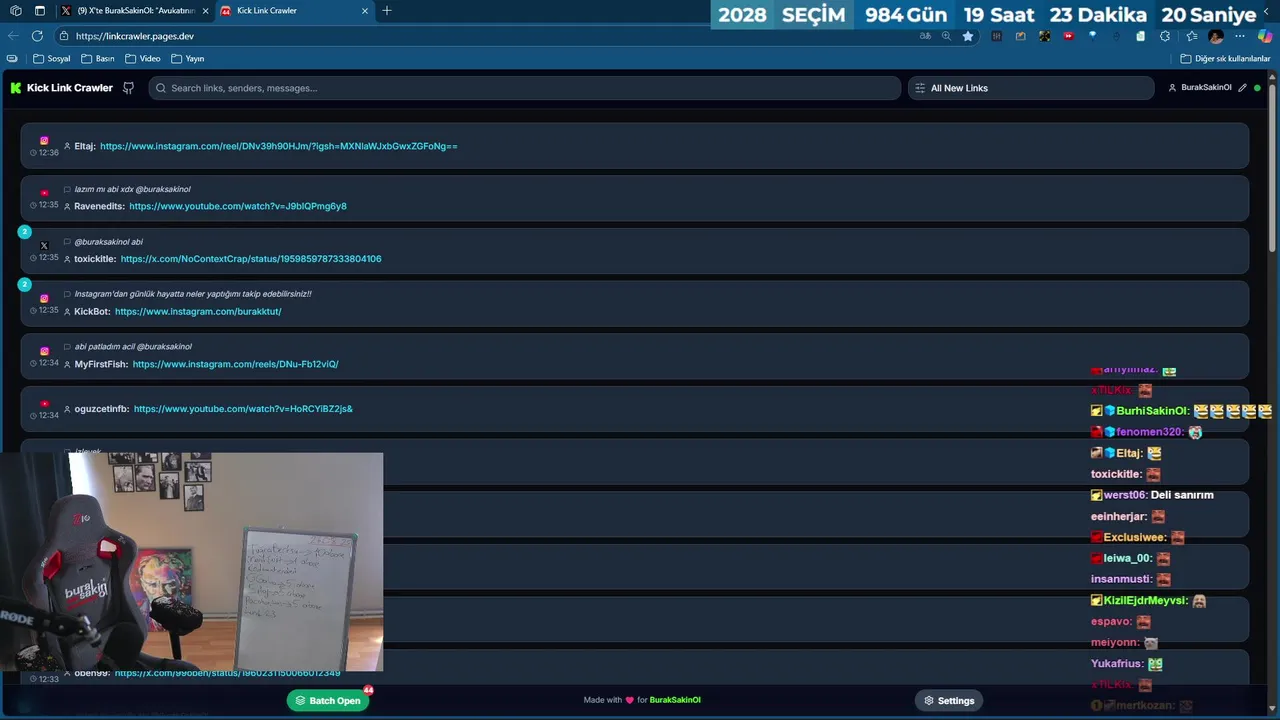Click the message "abi patladım acil @buraksakinol"
Screen dimensions: 1280x720
click(133, 347)
